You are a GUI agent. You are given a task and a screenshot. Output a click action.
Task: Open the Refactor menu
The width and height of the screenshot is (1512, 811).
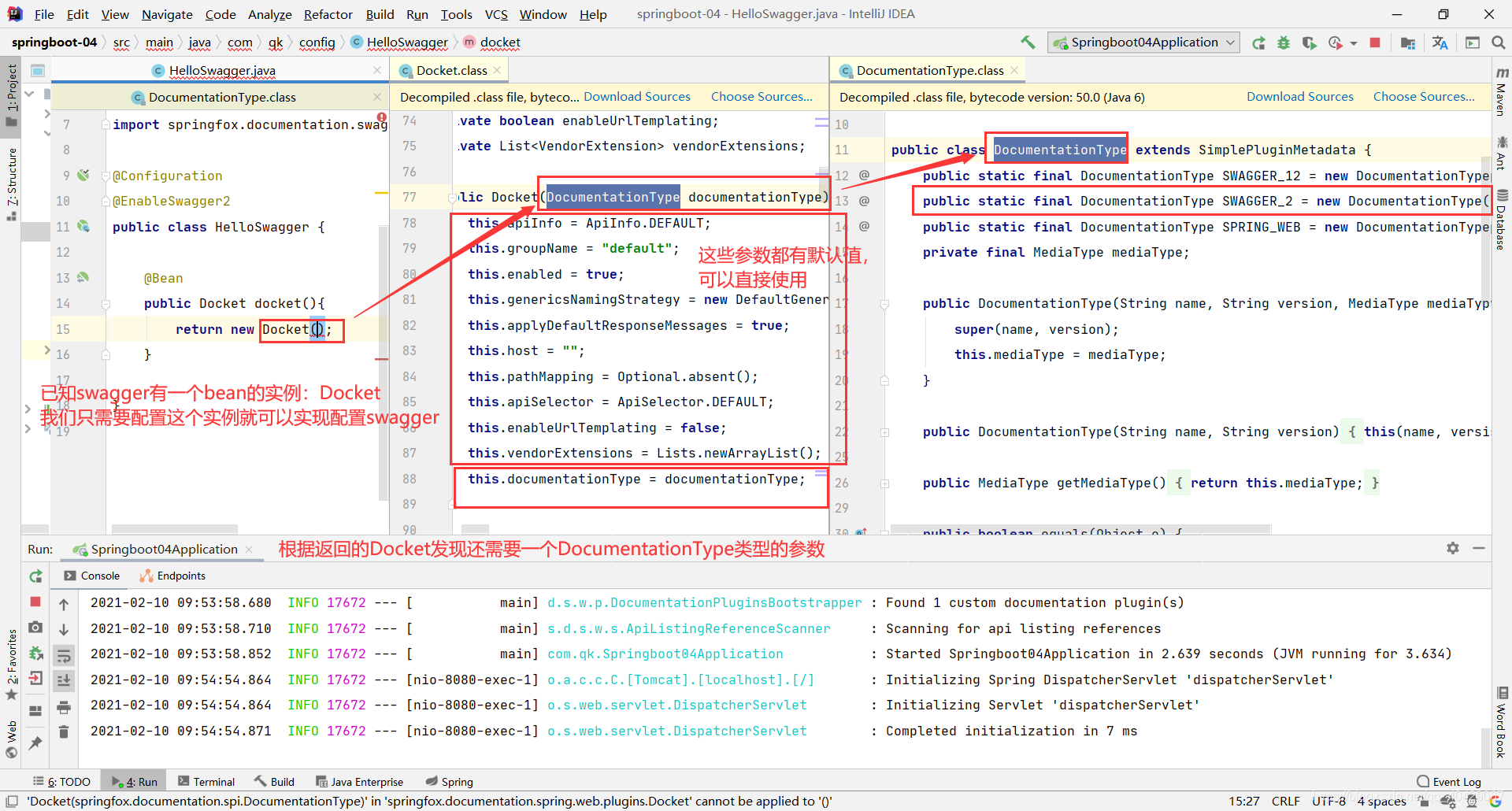coord(328,14)
